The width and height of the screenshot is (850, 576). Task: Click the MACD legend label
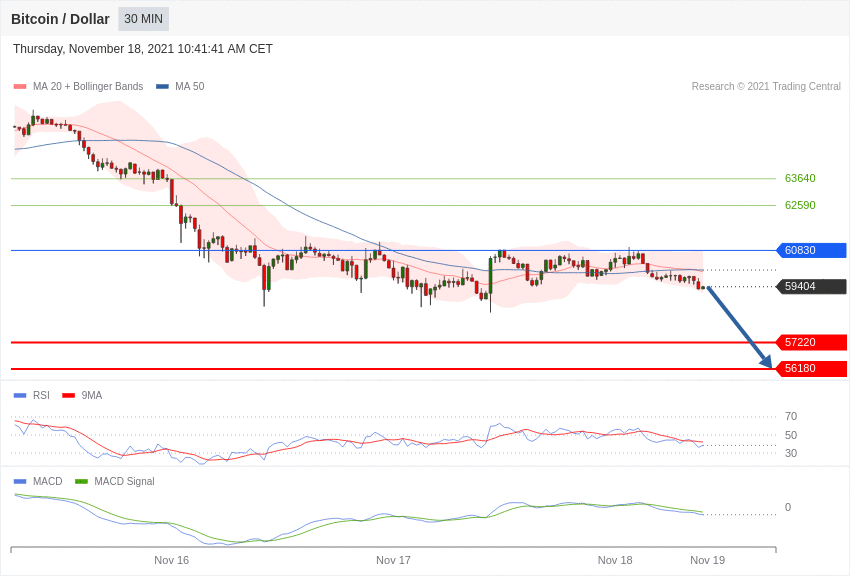(x=48, y=481)
